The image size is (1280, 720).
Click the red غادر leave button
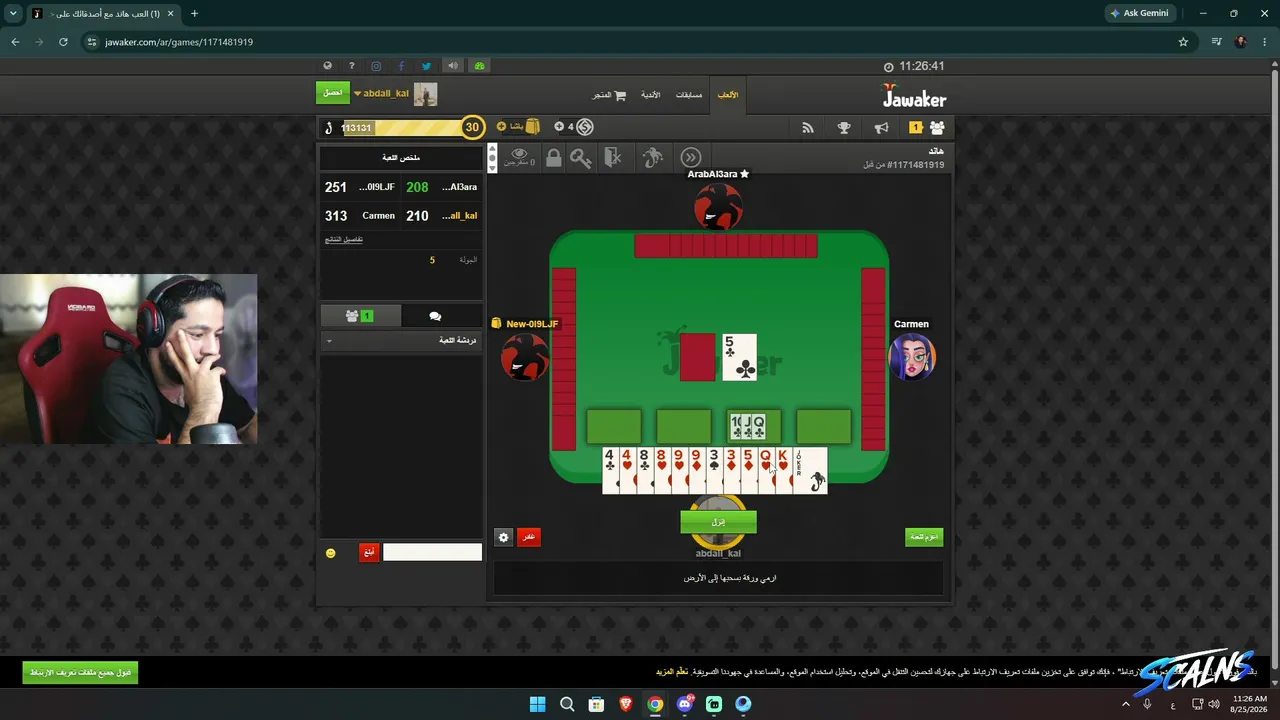tap(528, 537)
